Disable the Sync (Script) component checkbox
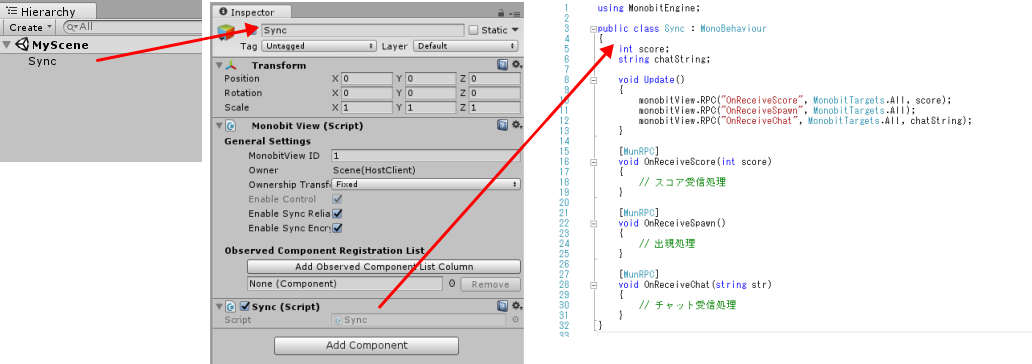 245,306
